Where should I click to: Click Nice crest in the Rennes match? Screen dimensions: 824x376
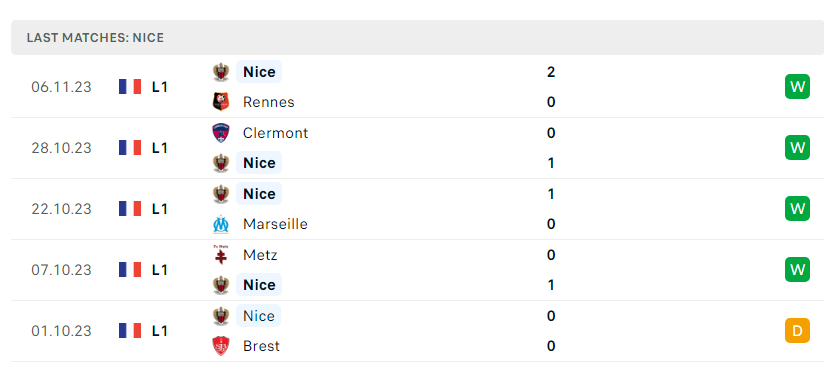point(221,72)
